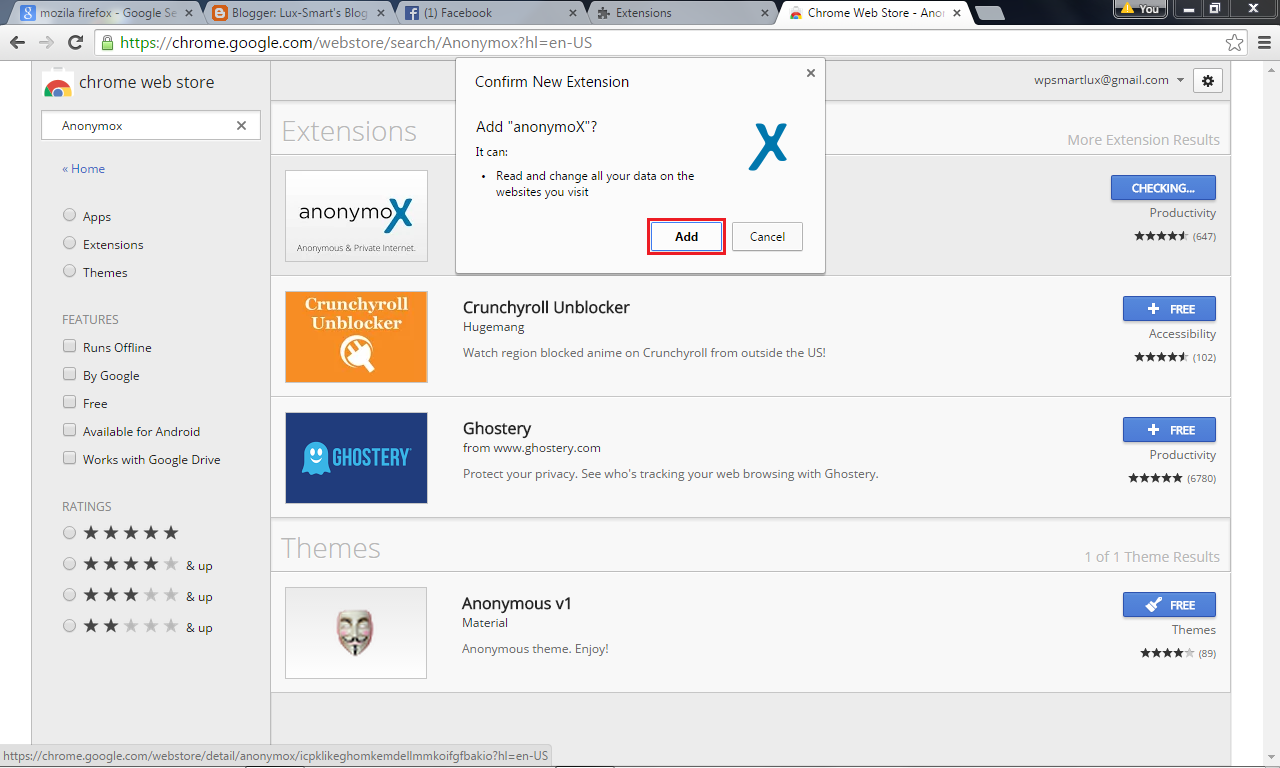Click the CHECKING... button for anonymoX
This screenshot has height=768, width=1280.
(1163, 188)
